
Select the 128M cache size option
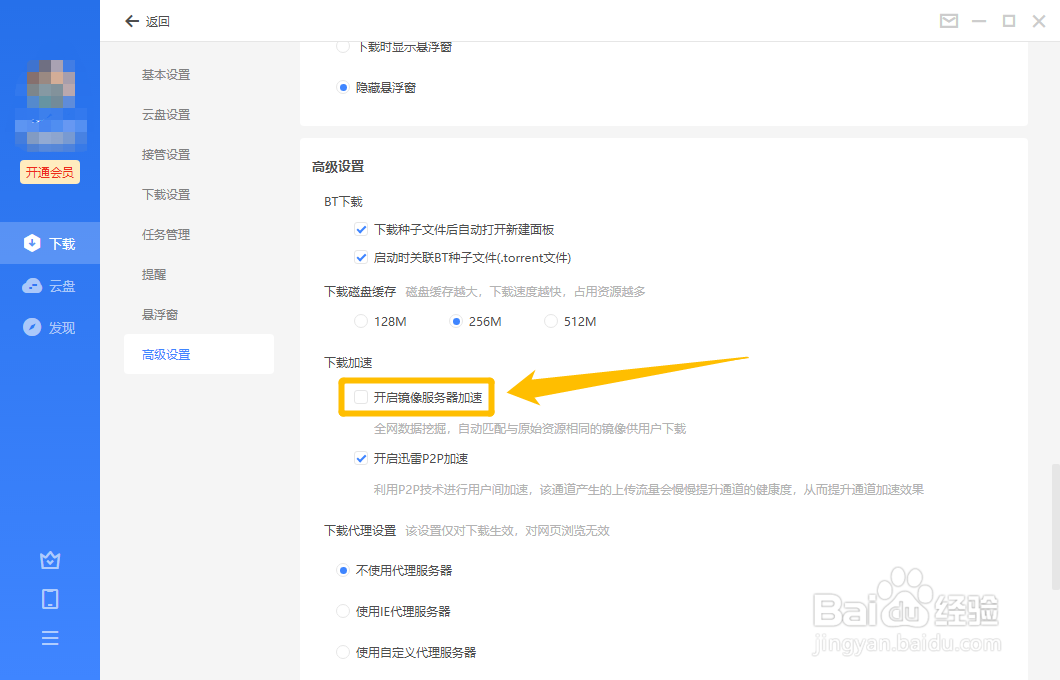click(359, 320)
